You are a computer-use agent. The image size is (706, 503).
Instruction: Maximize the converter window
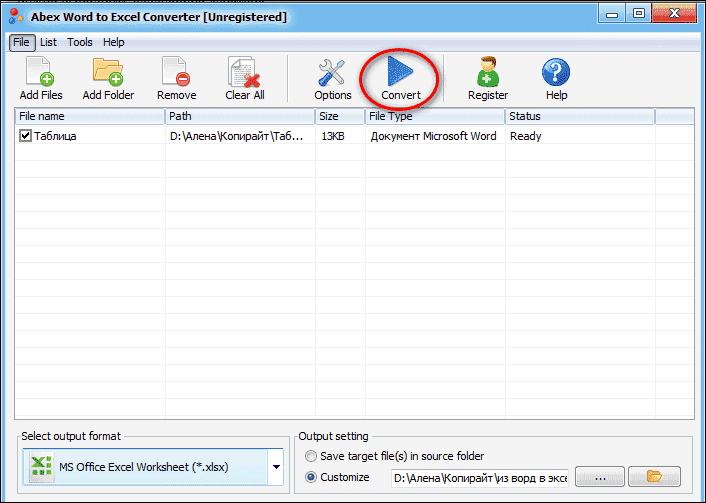(x=638, y=14)
